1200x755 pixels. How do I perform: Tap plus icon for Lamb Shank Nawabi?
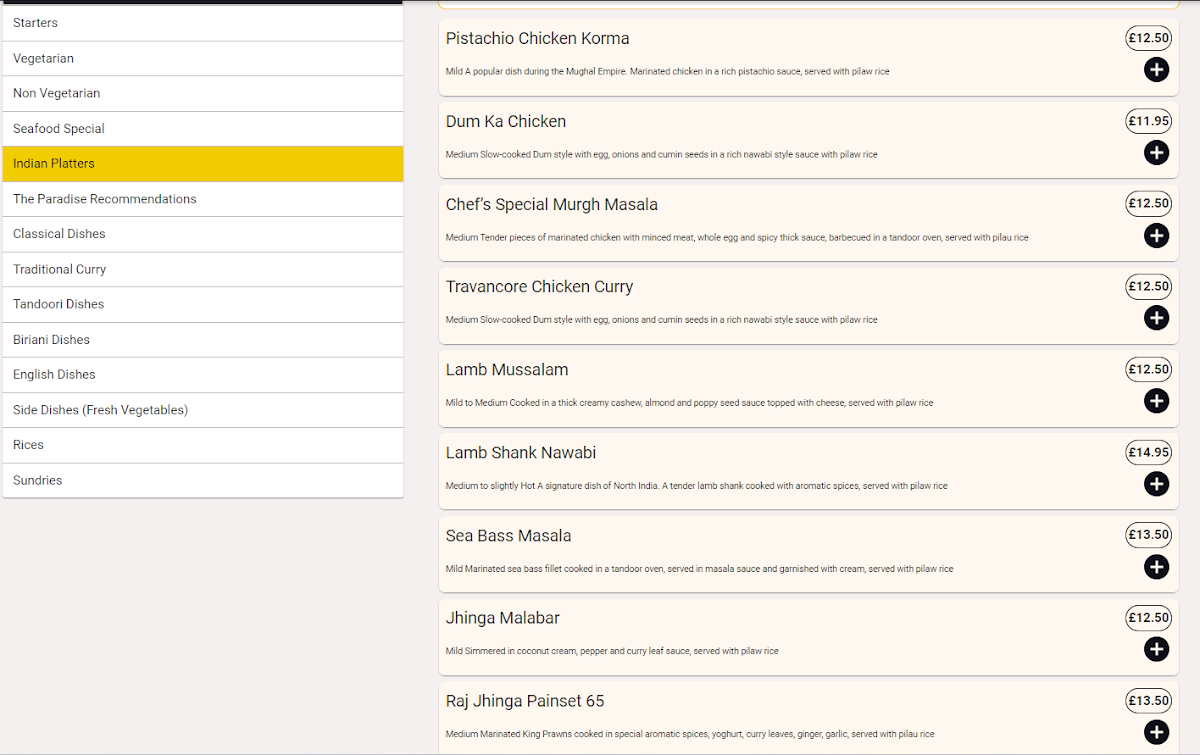click(1156, 484)
